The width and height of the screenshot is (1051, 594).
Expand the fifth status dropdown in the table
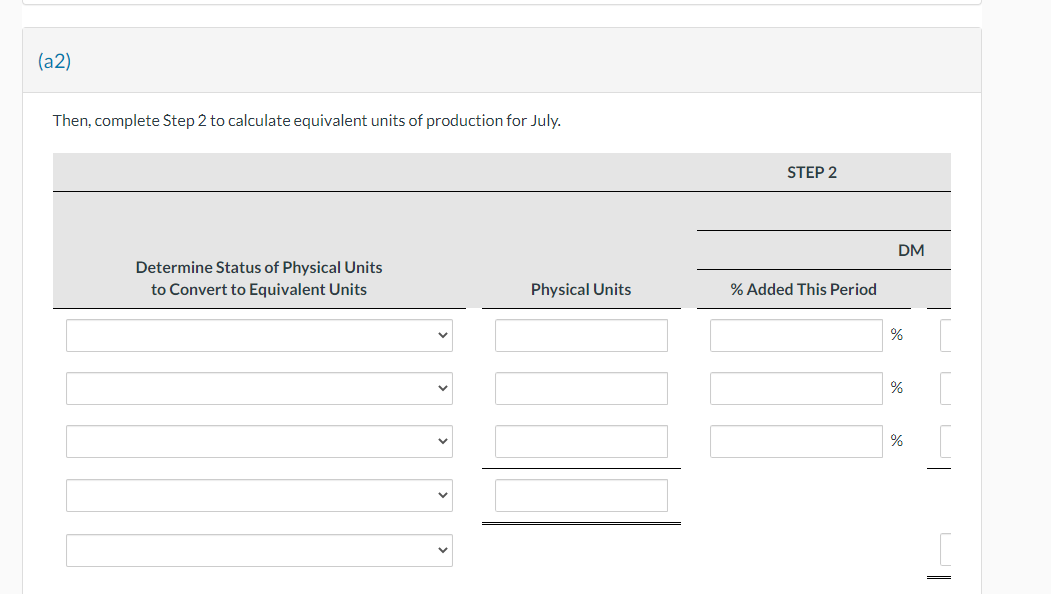point(259,550)
